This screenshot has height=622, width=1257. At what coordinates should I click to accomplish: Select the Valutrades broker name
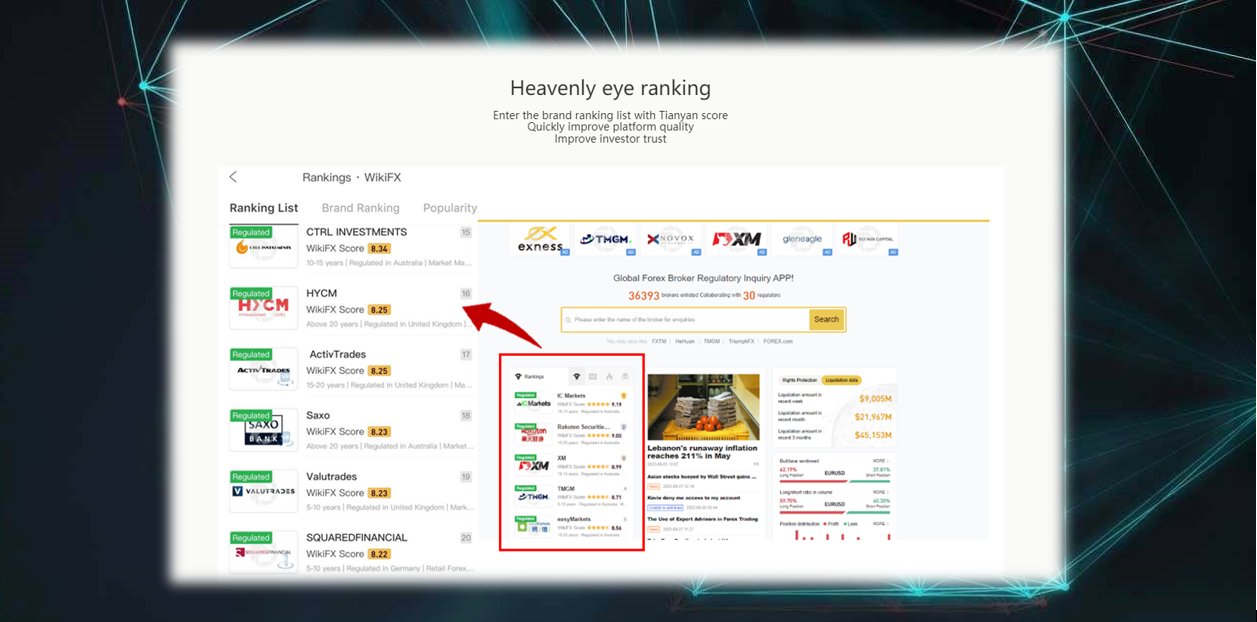point(331,476)
